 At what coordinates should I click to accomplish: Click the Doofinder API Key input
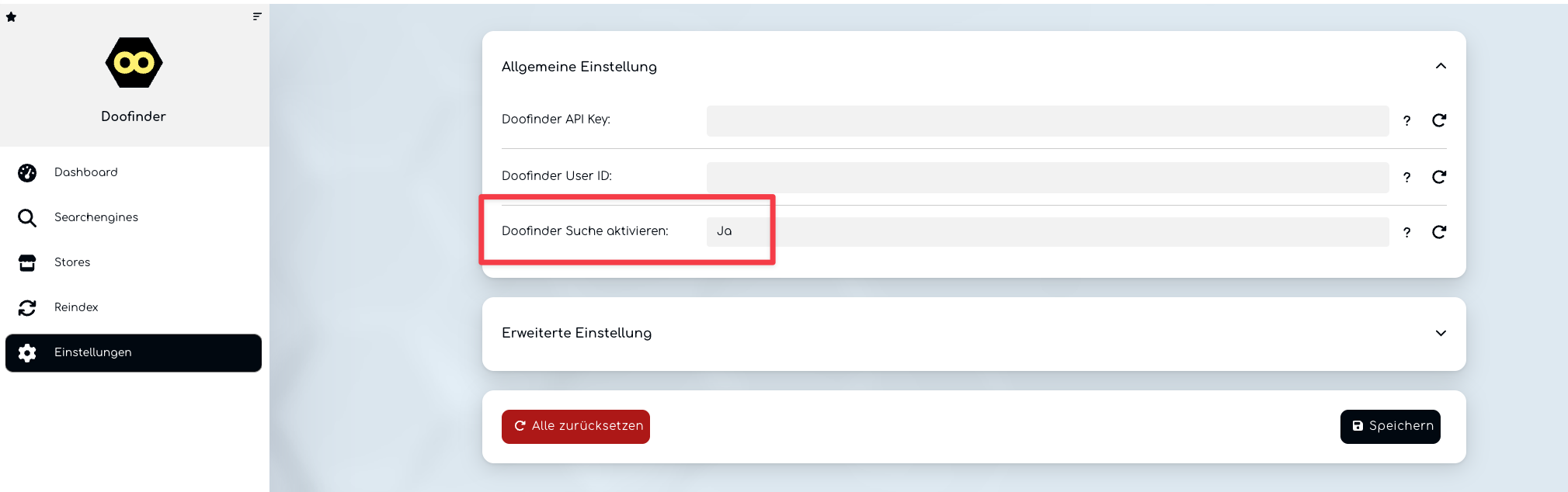pos(1048,121)
